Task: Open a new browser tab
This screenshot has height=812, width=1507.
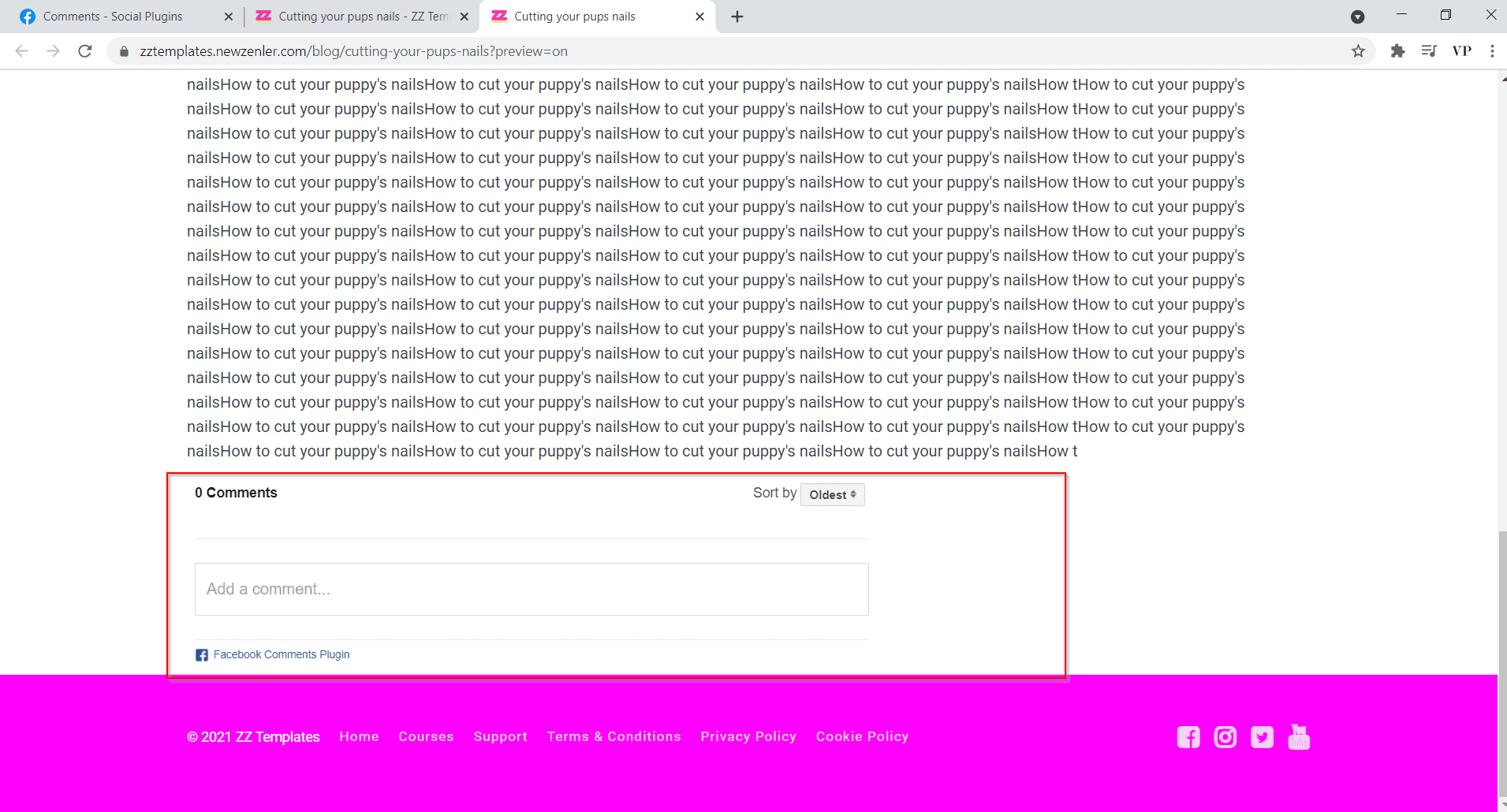Action: pyautogui.click(x=737, y=17)
